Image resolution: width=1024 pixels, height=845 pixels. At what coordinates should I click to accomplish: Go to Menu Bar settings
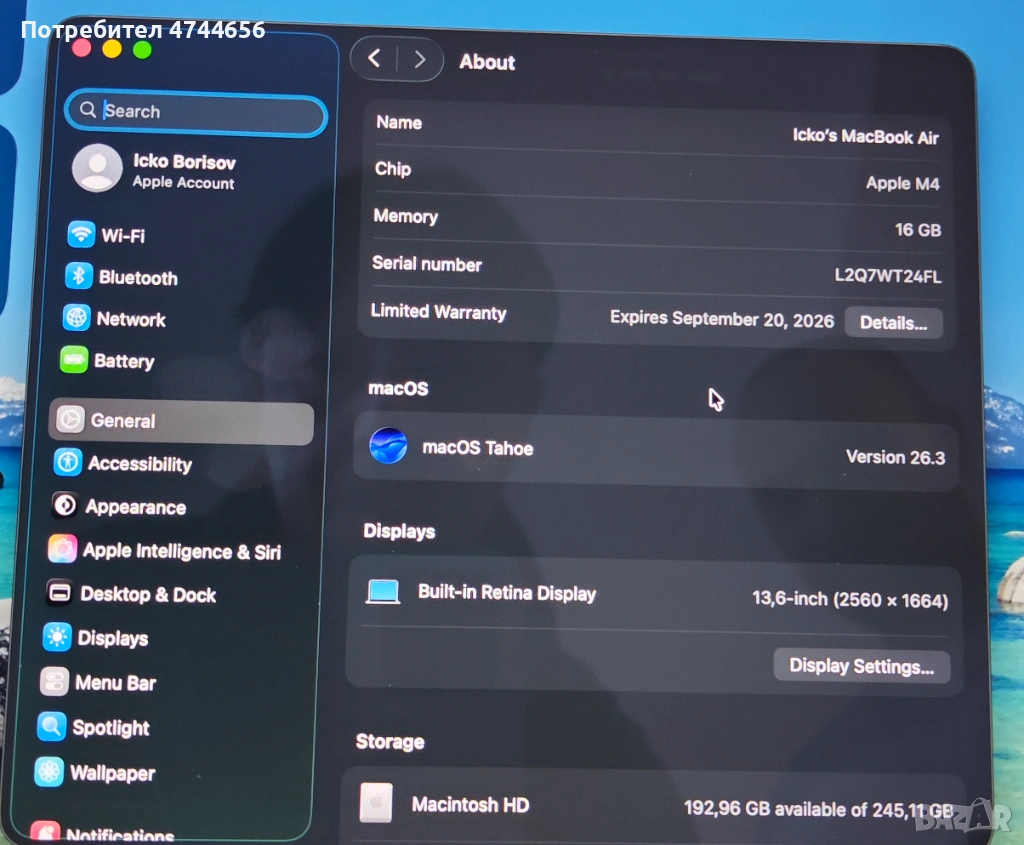click(x=115, y=683)
